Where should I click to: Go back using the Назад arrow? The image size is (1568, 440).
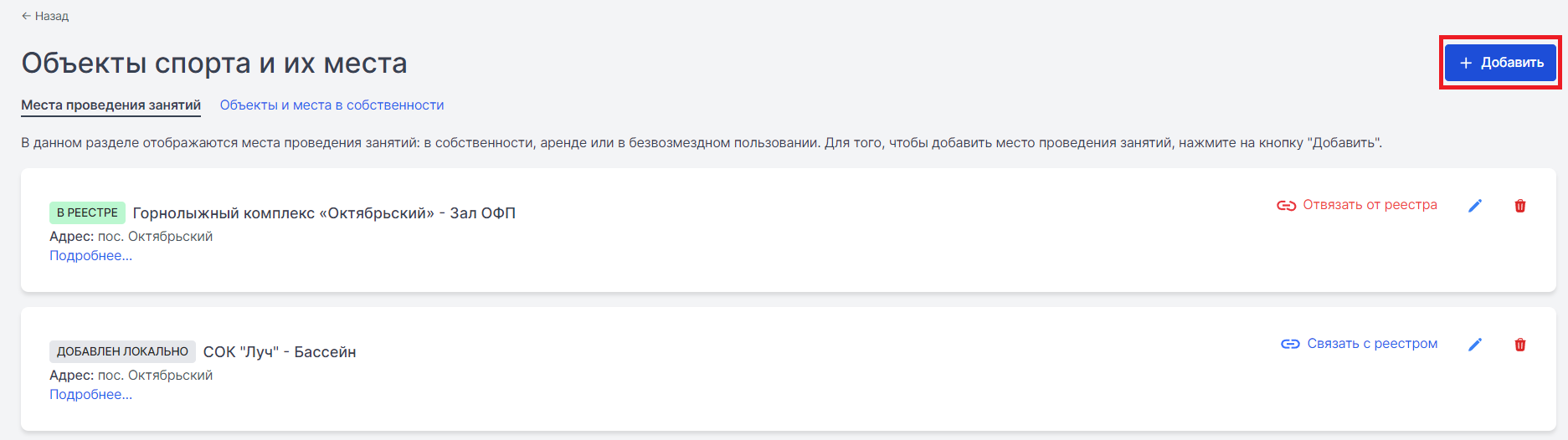tap(45, 16)
